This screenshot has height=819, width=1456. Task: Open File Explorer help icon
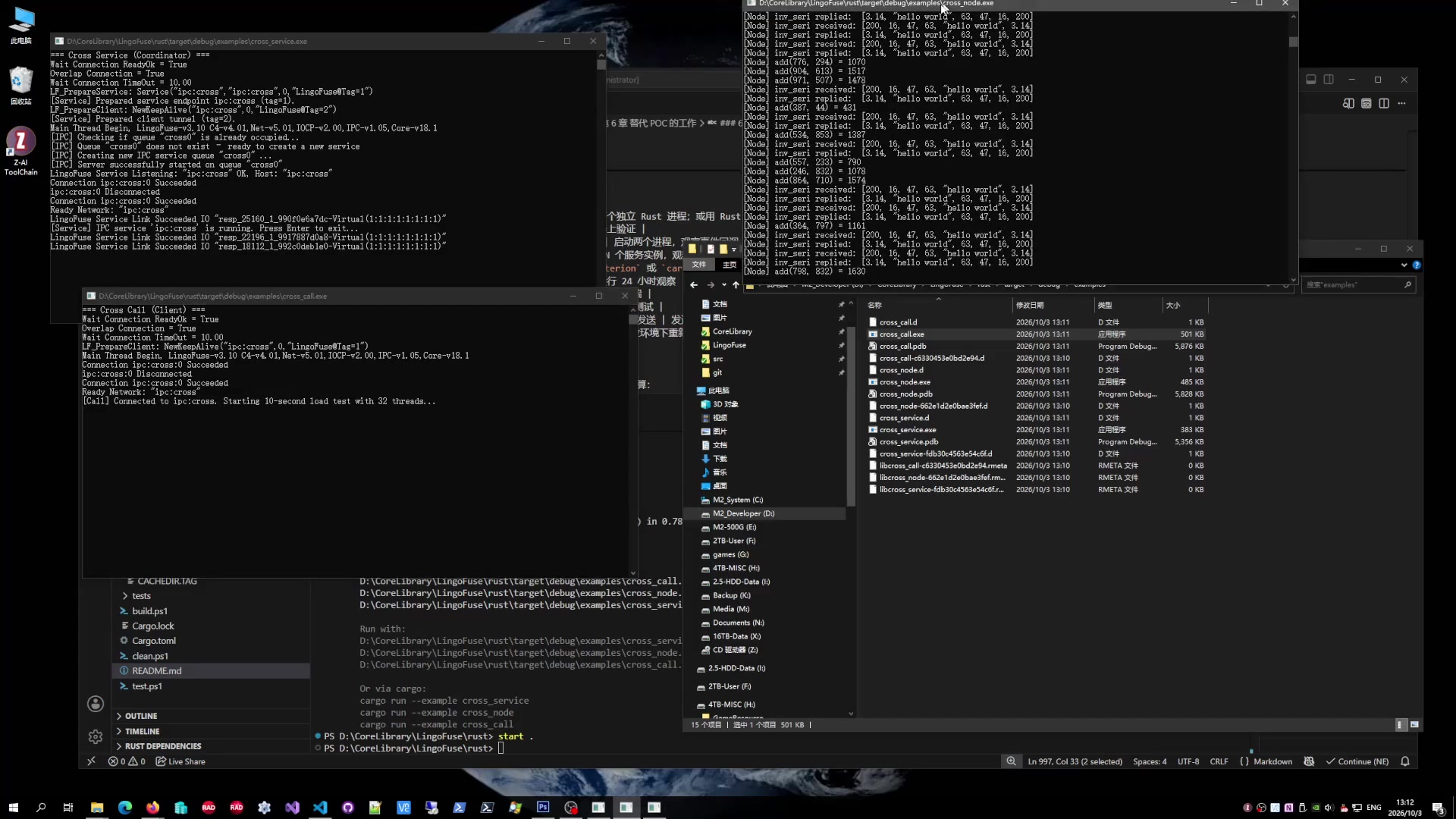[x=1417, y=265]
